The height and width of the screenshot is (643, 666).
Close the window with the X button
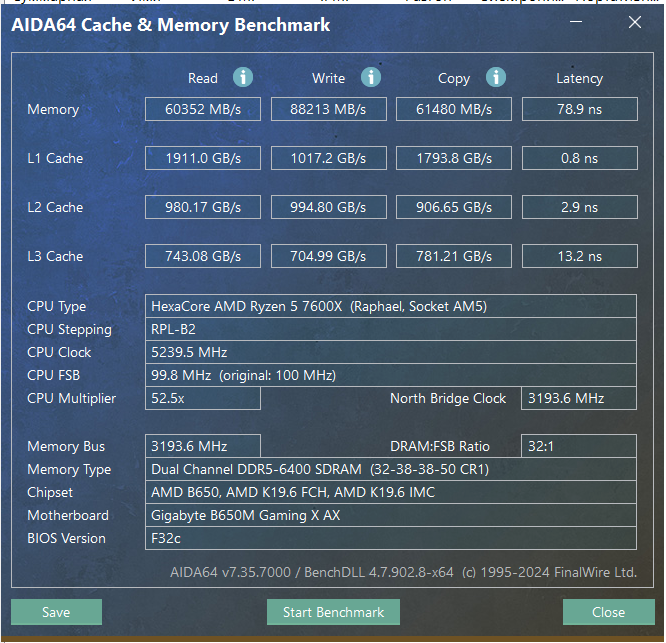pyautogui.click(x=635, y=22)
